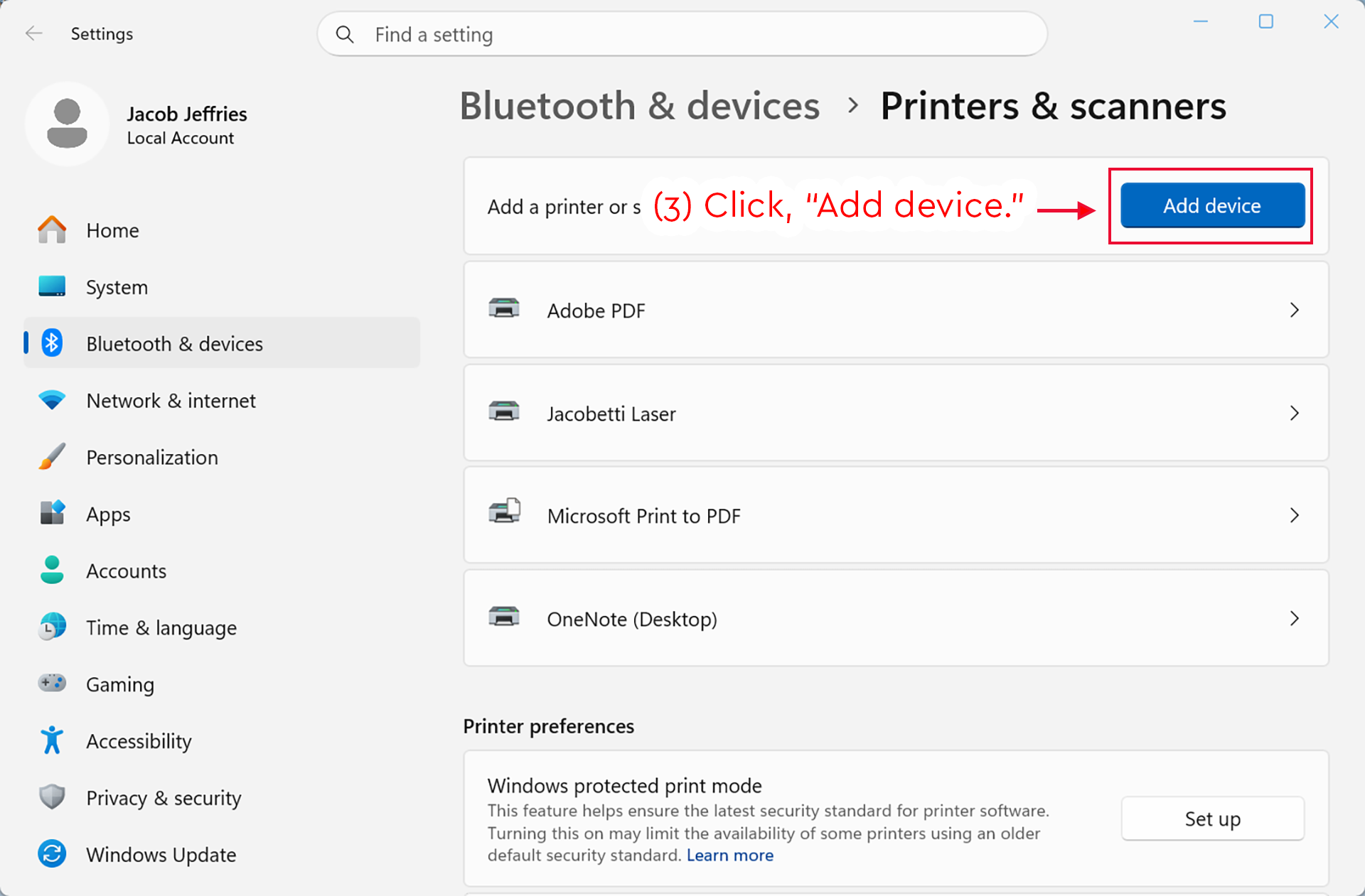This screenshot has width=1365, height=896.
Task: Select the Adobe PDF printer name
Action: [x=596, y=311]
